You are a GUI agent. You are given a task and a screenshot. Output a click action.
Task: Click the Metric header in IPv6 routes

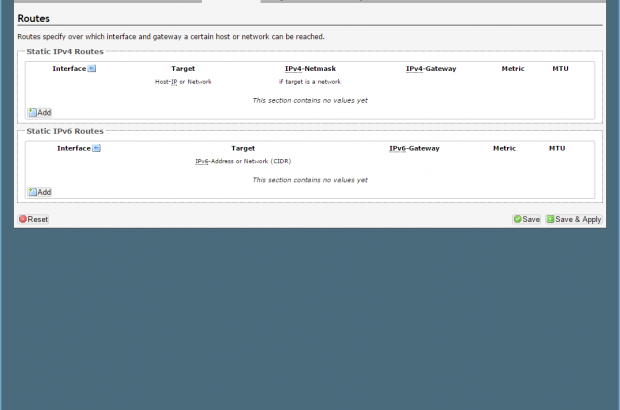pos(504,148)
